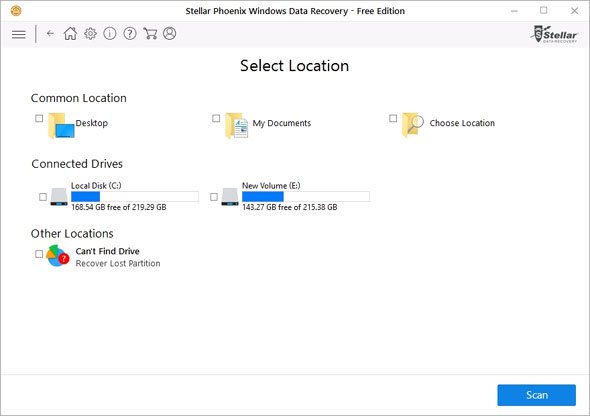
Task: Click the Local Disk (C:) usage bar
Action: [x=135, y=196]
